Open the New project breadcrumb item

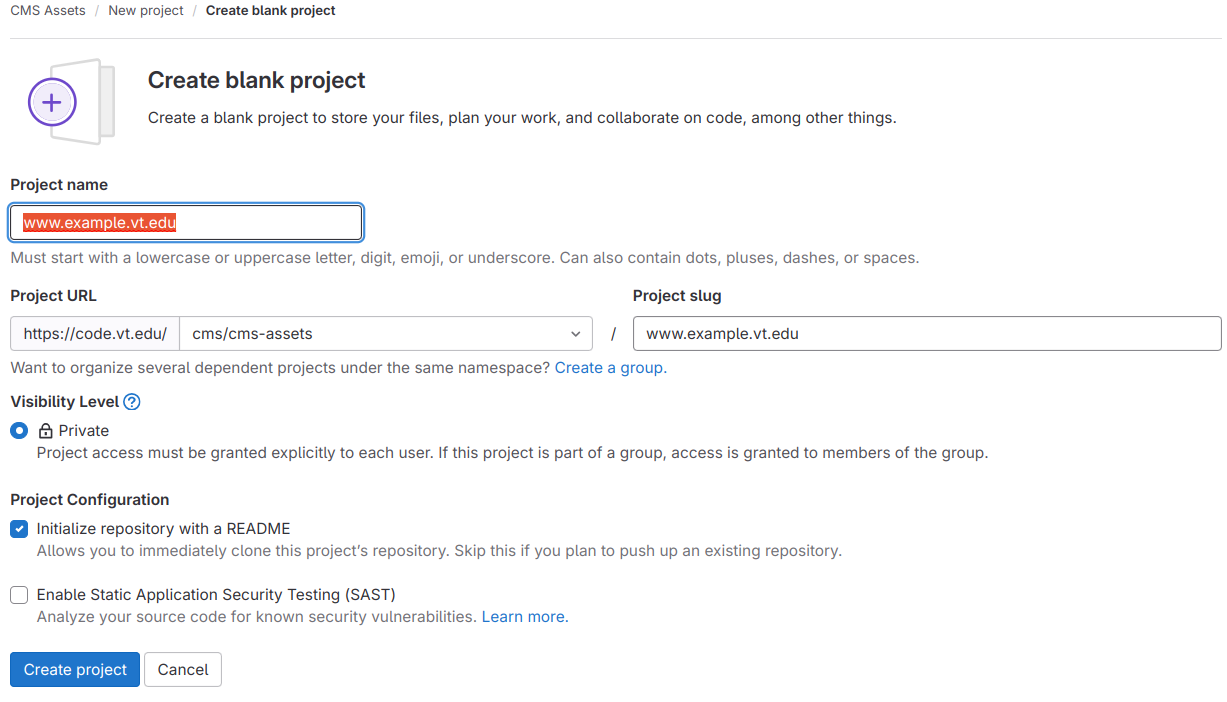coord(145,10)
